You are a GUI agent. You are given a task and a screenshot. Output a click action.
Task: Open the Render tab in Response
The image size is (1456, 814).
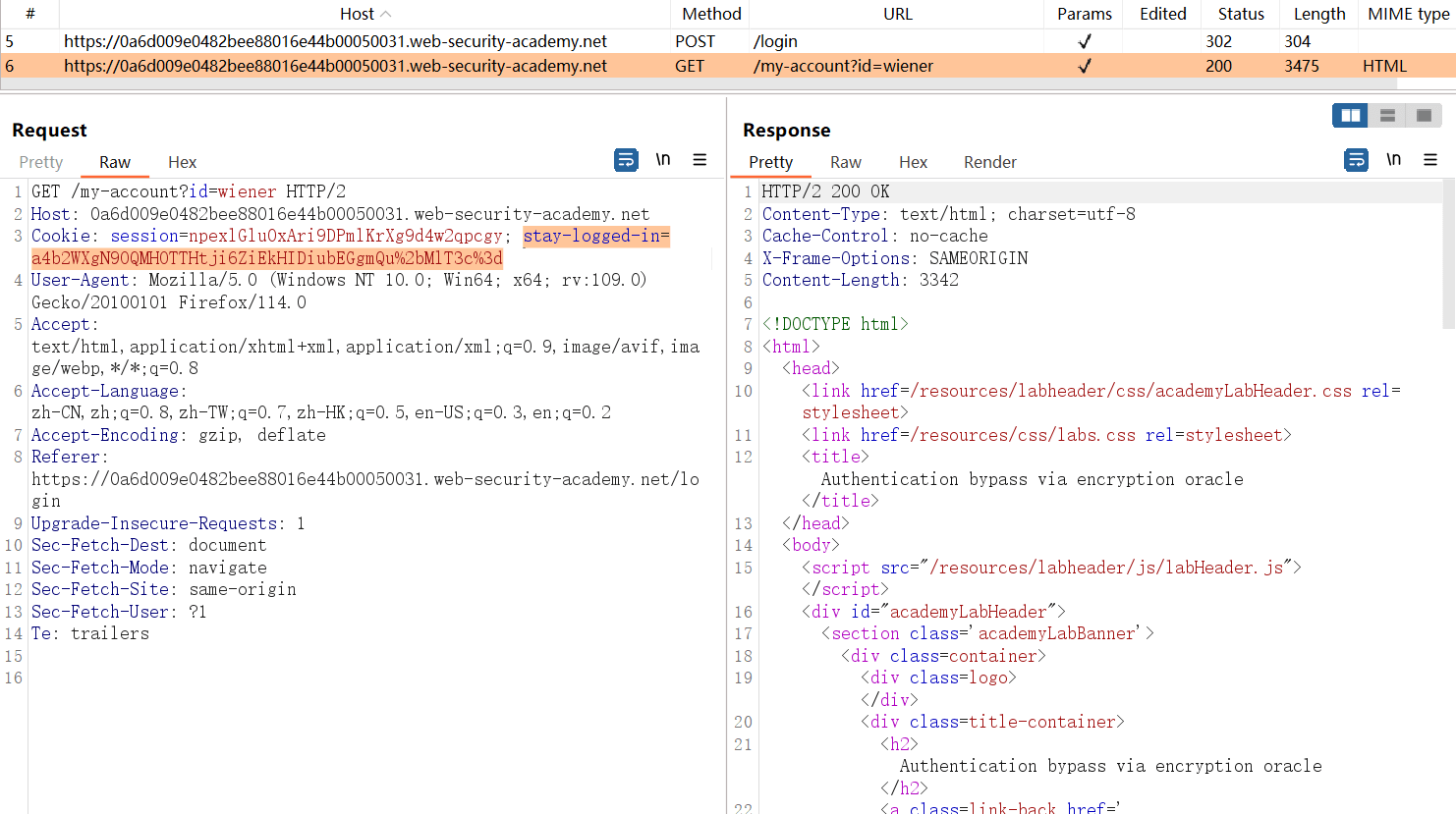point(989,162)
